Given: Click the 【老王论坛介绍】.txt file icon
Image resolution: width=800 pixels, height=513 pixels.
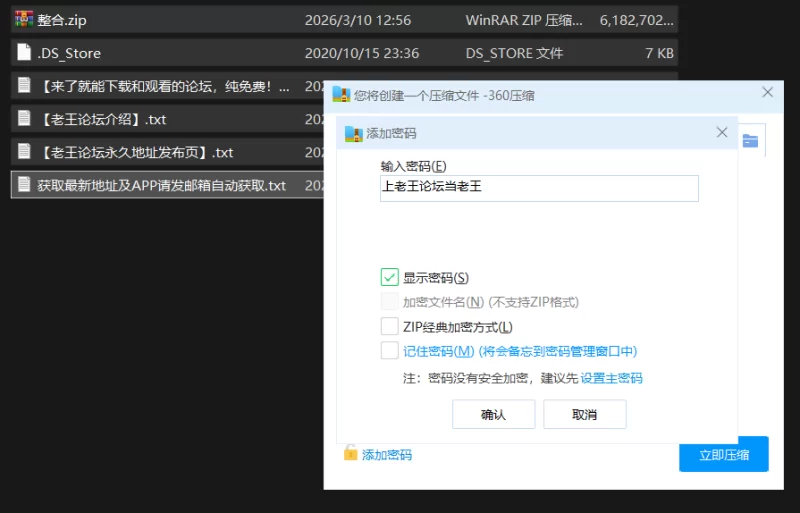Looking at the screenshot, I should (24, 119).
